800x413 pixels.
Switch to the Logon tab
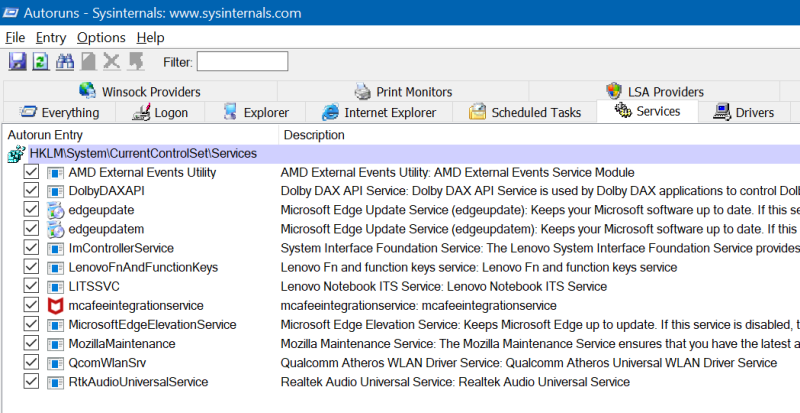160,112
